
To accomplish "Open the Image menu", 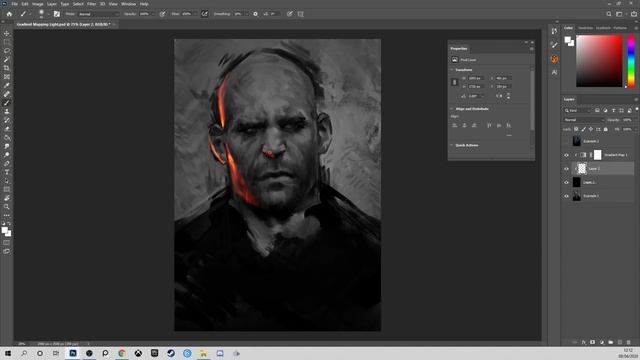I will [38, 4].
